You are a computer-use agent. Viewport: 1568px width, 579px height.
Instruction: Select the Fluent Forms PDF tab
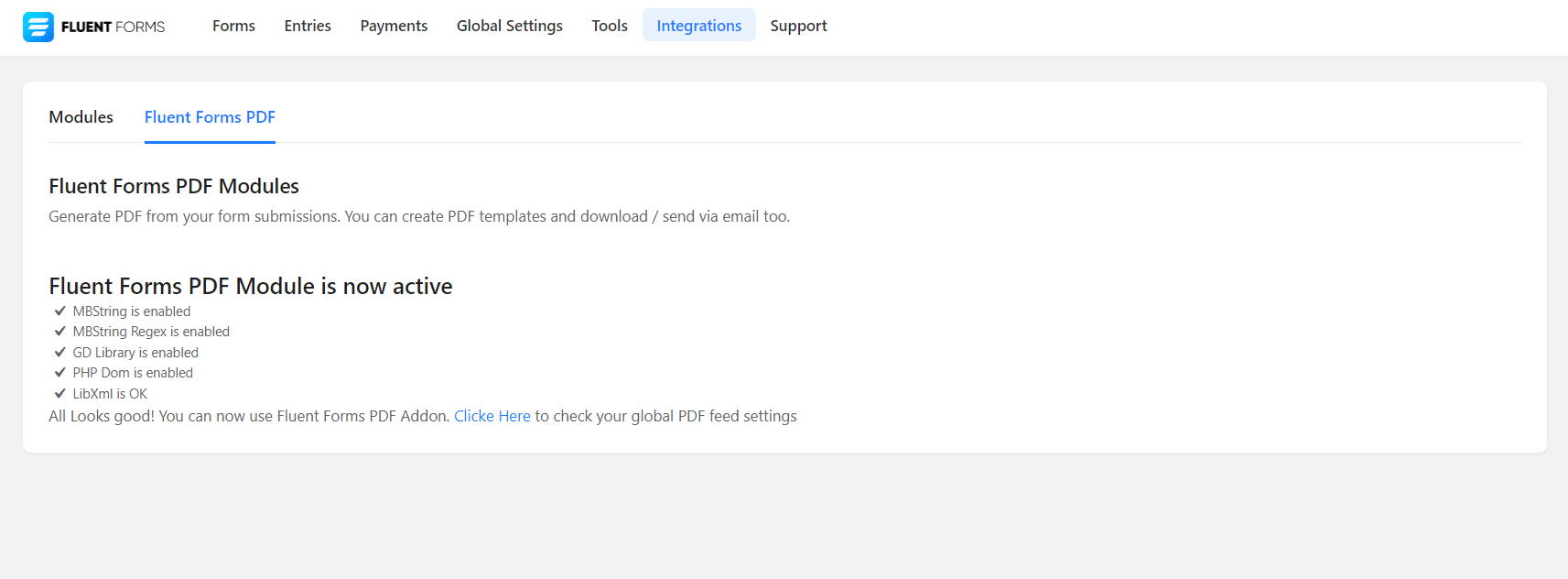(210, 117)
